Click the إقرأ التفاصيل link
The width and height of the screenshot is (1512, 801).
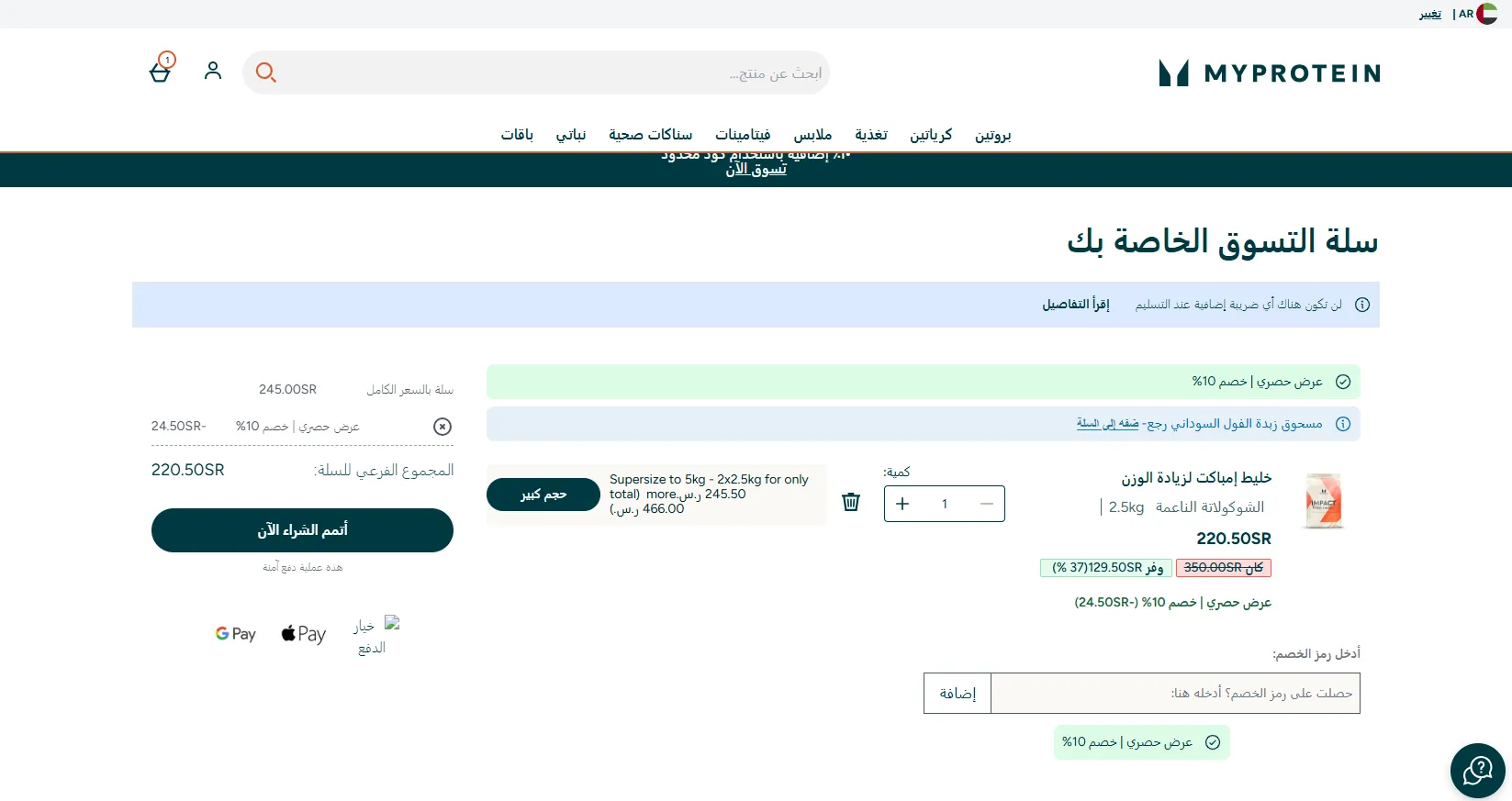point(1076,305)
